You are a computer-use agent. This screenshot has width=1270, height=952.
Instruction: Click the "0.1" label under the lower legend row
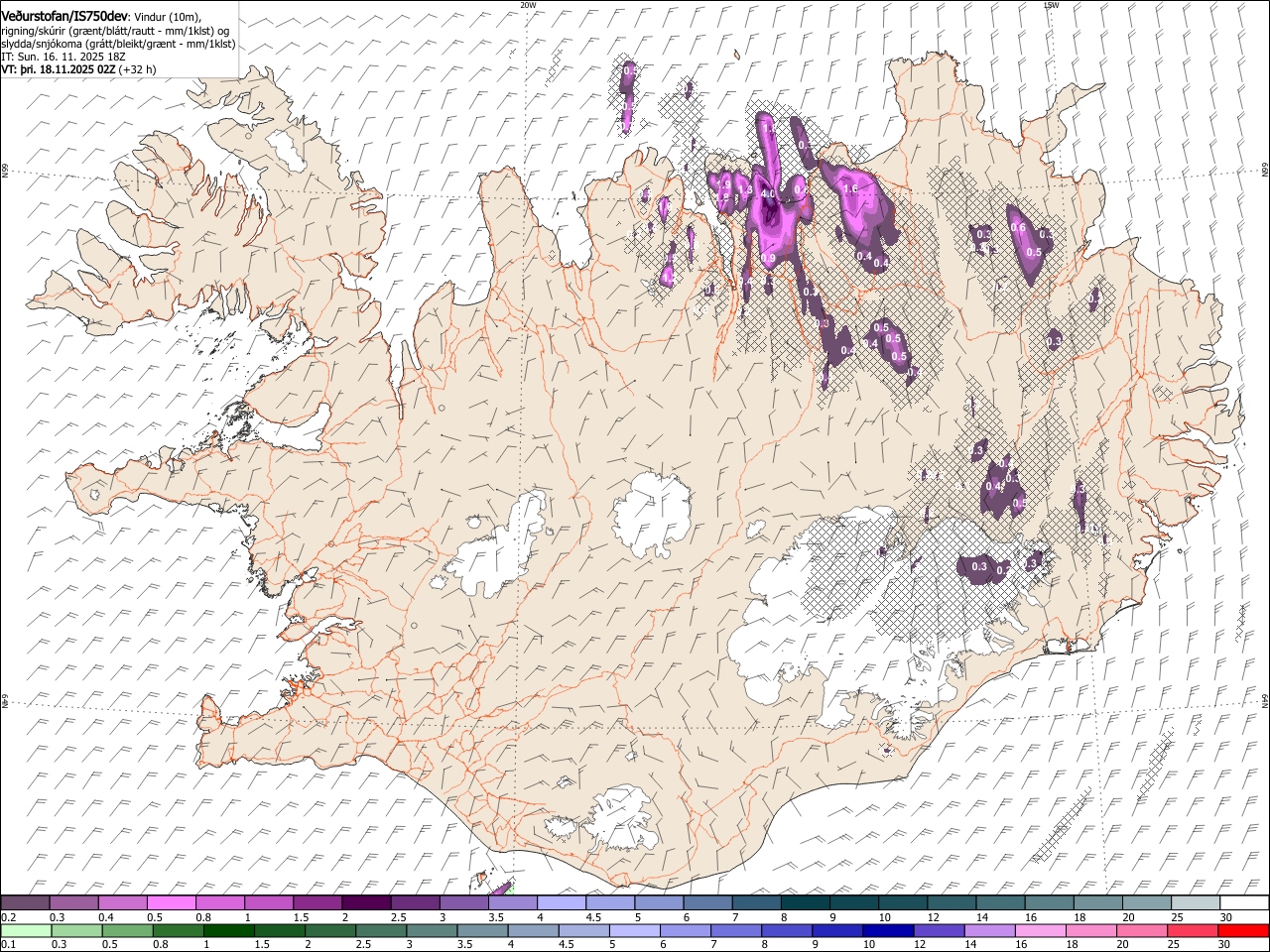(8, 944)
